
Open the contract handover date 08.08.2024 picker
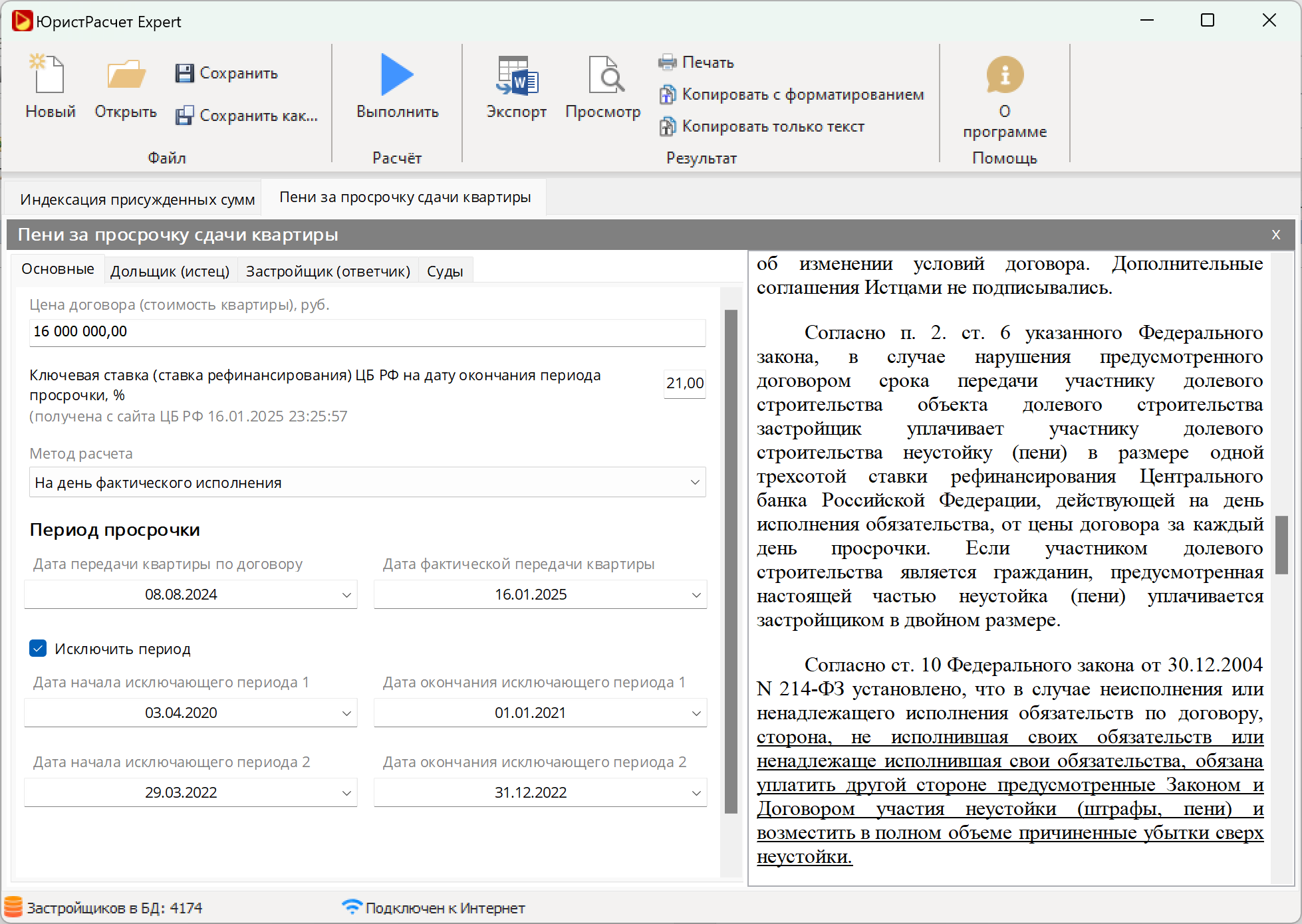click(191, 594)
